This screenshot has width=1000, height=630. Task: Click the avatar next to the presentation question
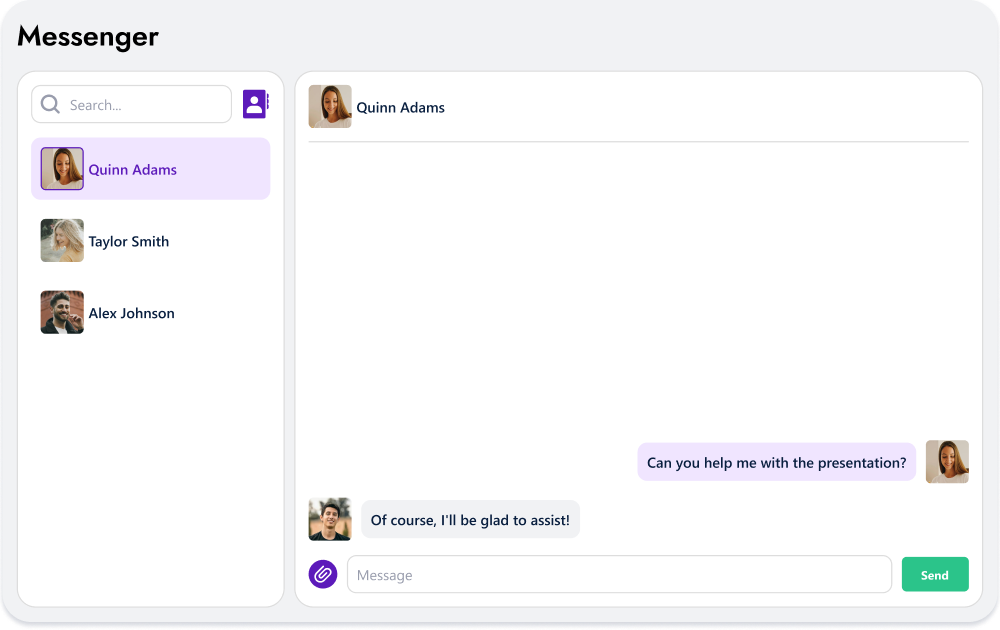tap(947, 461)
